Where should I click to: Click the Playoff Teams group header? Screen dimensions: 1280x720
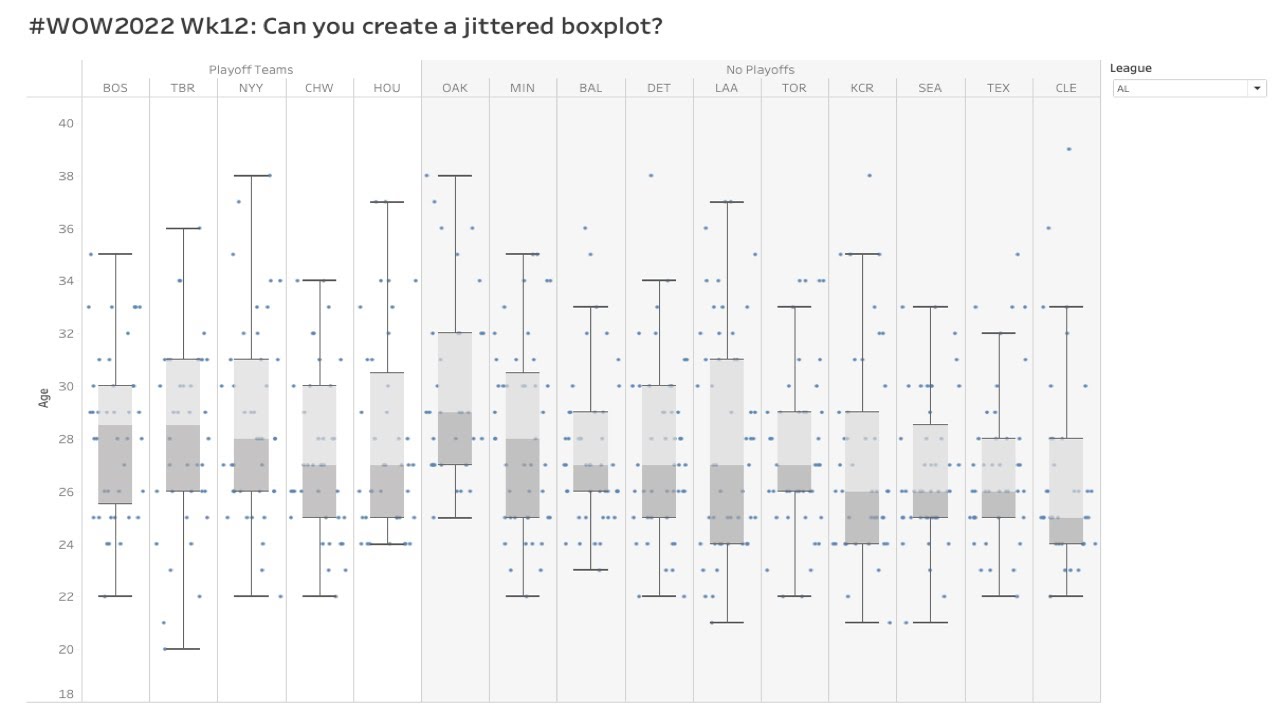[251, 69]
